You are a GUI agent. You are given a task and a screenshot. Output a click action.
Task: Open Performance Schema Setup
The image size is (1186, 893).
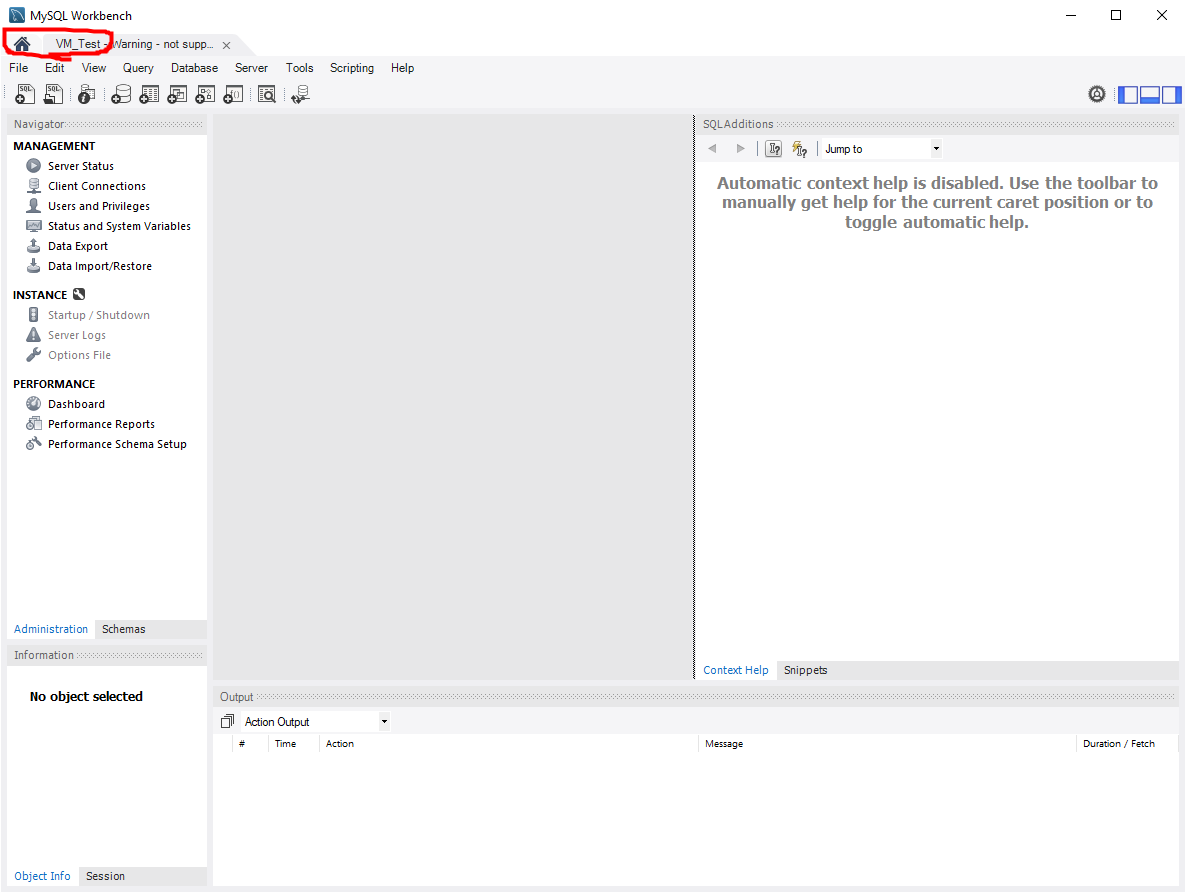coord(117,444)
